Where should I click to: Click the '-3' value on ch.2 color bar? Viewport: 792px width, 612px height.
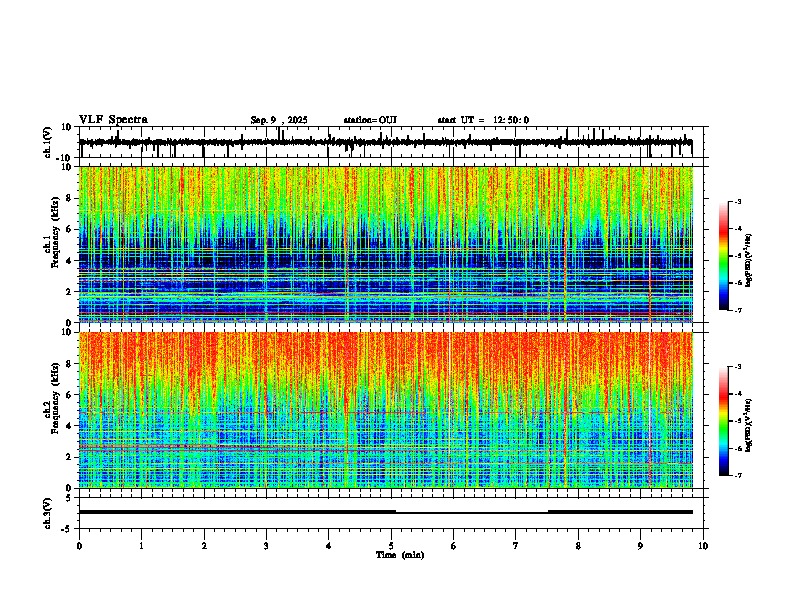737,367
